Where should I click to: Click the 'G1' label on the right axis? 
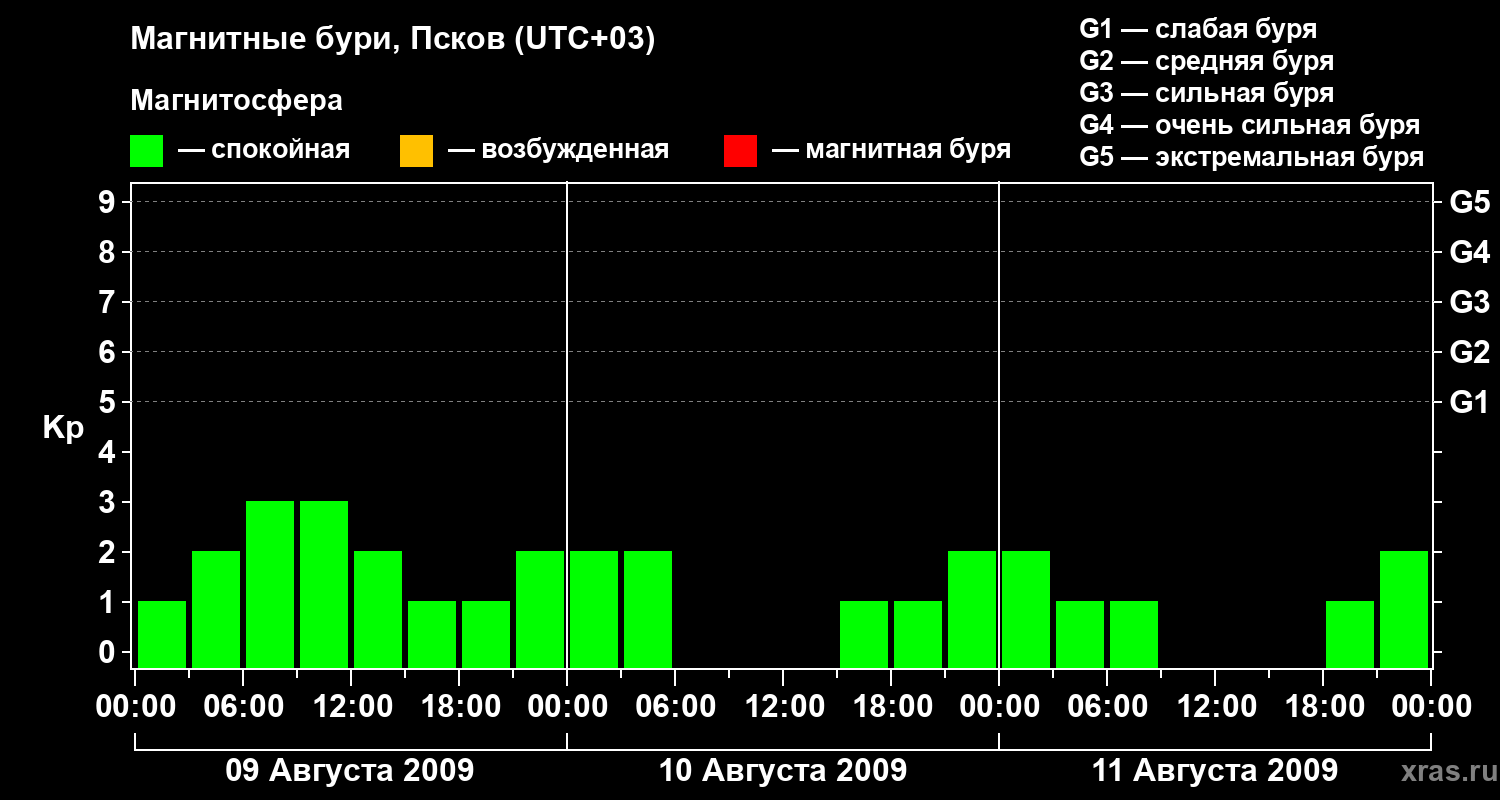(x=1470, y=402)
